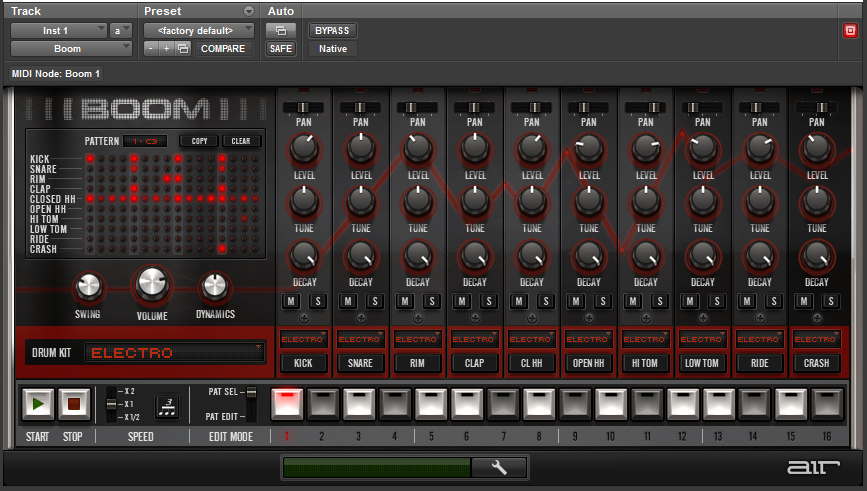This screenshot has height=491, width=867.
Task: Solo the CRASH channel
Action: coord(831,301)
